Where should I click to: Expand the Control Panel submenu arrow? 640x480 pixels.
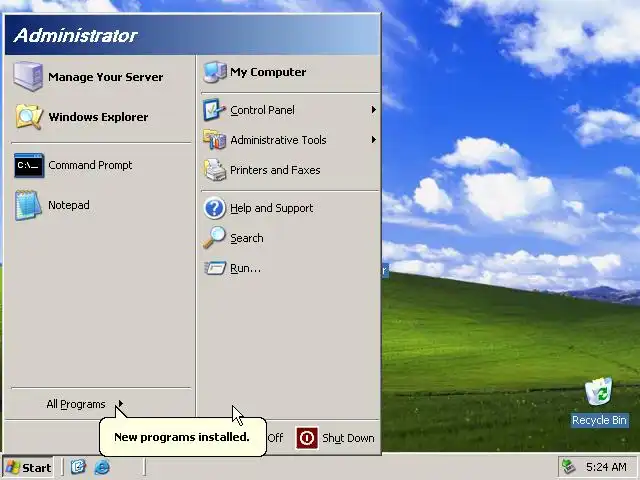pyautogui.click(x=373, y=110)
